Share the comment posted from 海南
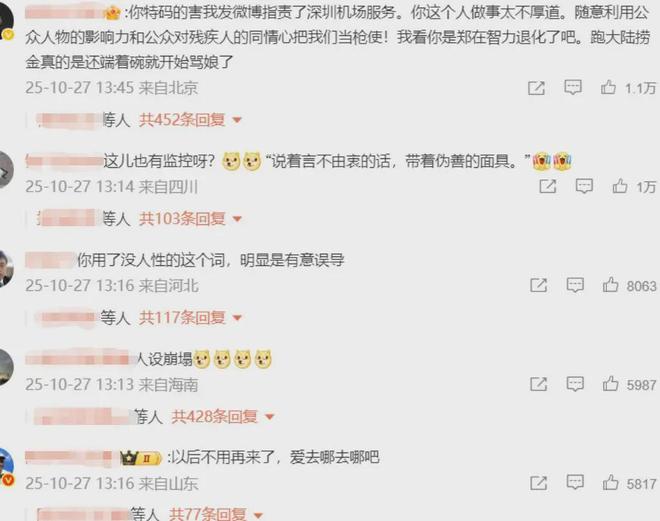Viewport: 660px width, 521px height. (538, 384)
